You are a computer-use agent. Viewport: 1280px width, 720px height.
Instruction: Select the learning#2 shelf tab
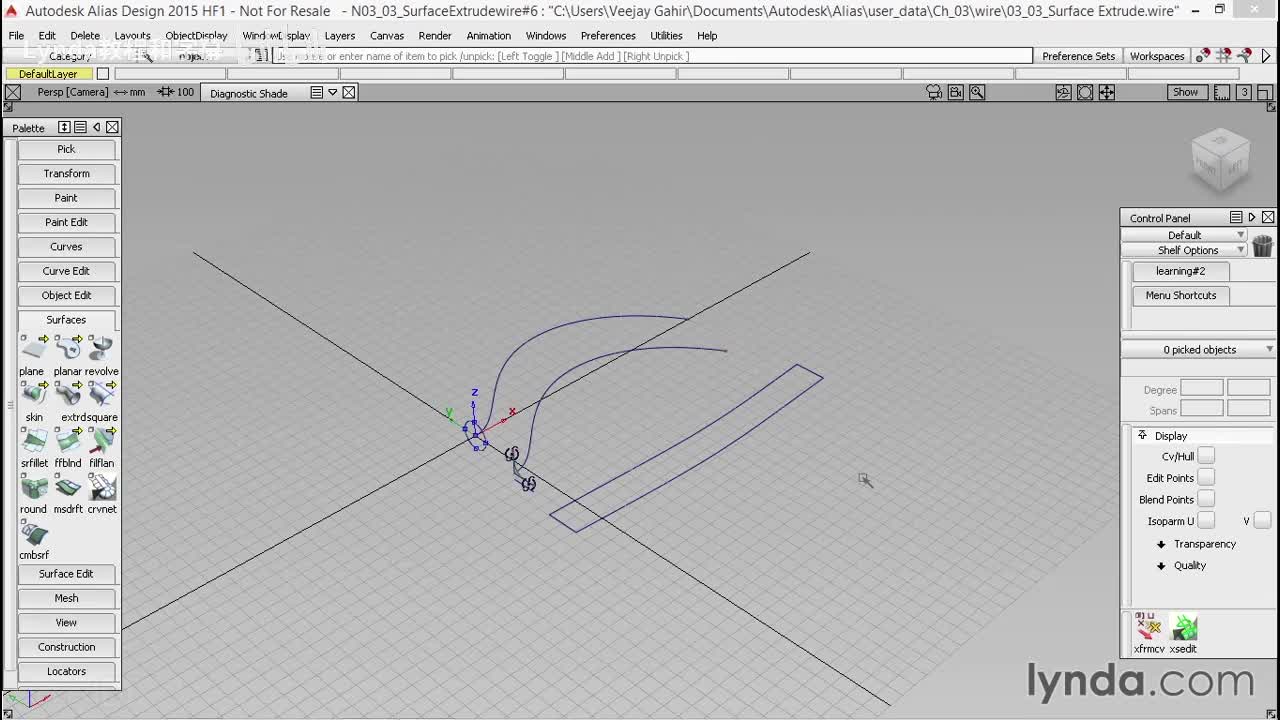click(x=1181, y=271)
